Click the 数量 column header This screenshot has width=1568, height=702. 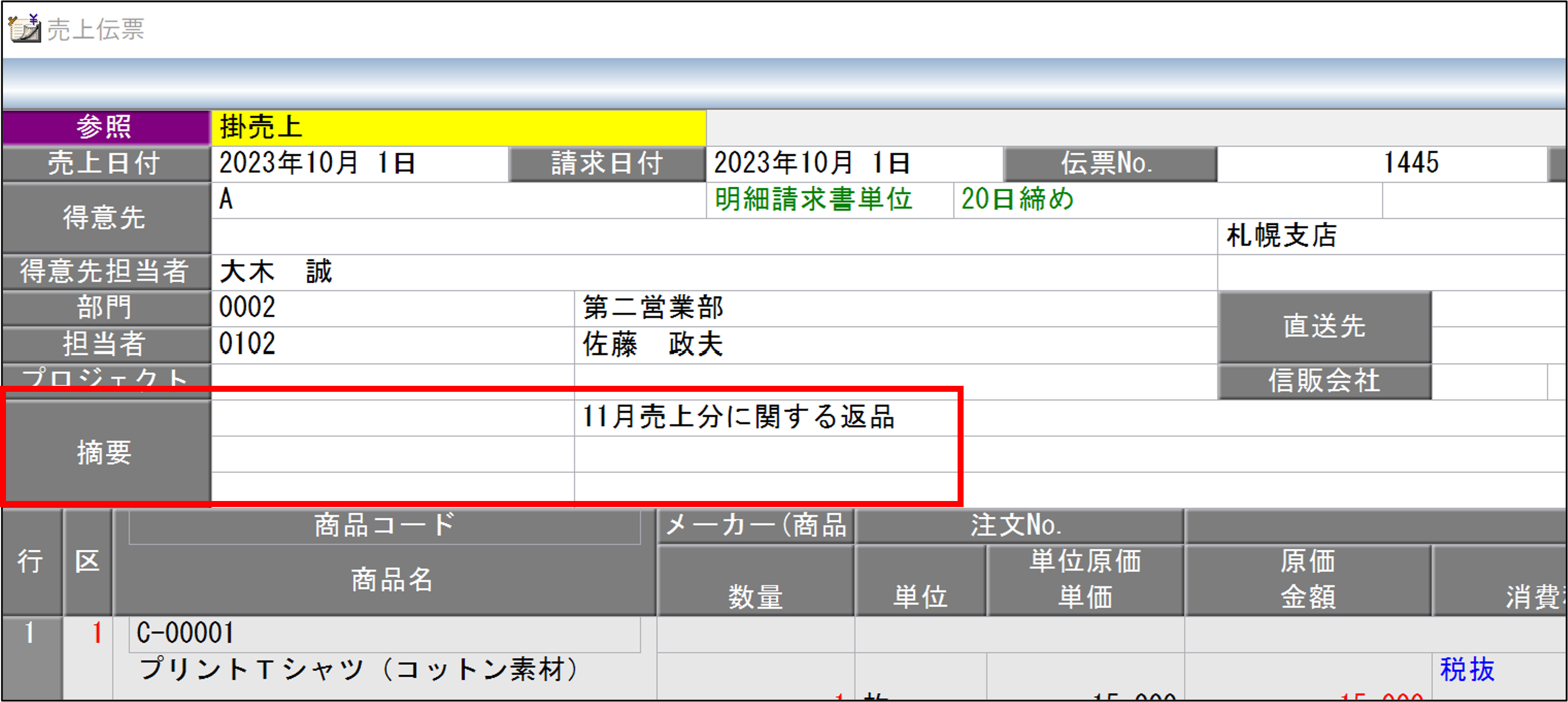[756, 580]
